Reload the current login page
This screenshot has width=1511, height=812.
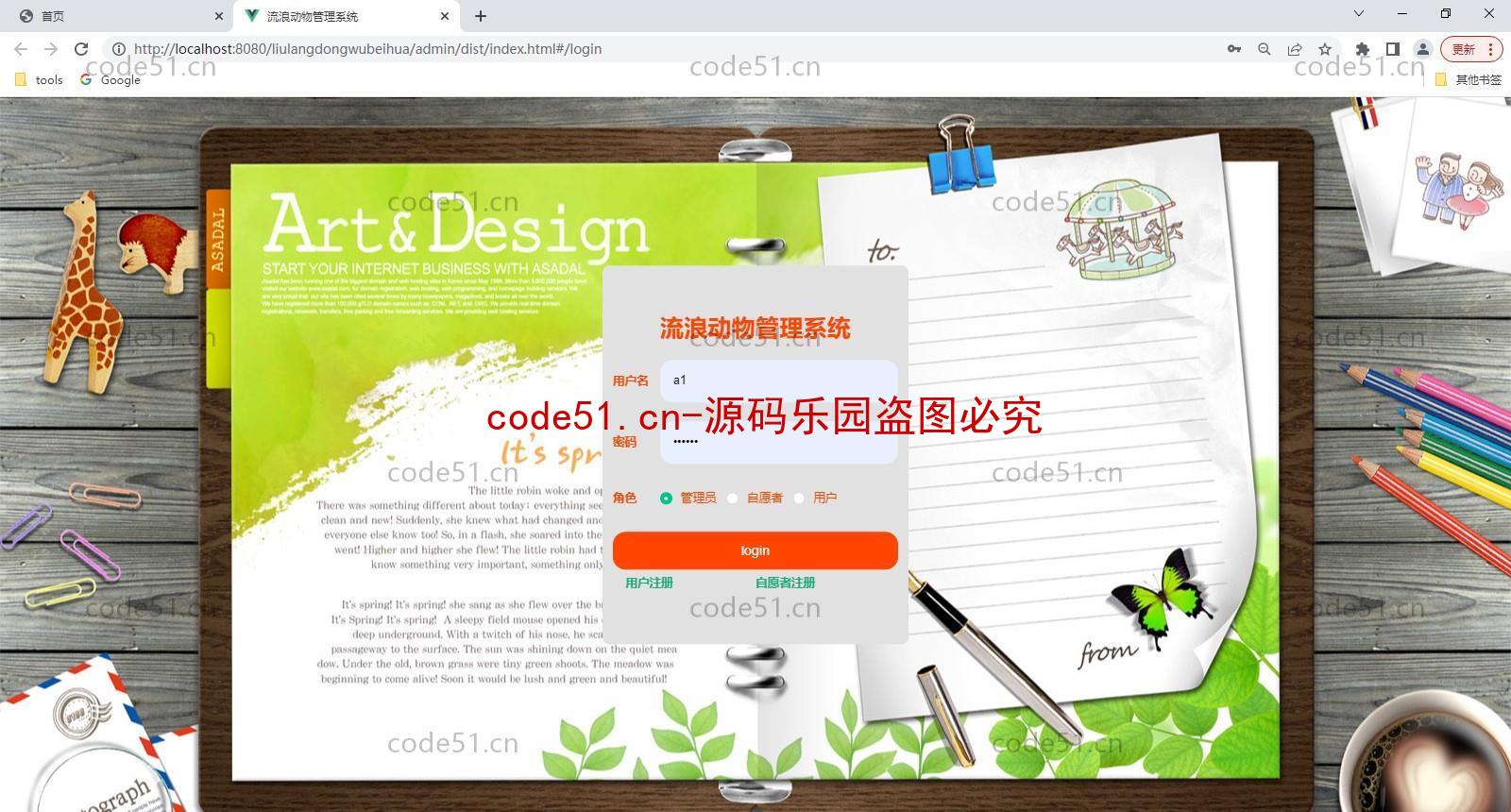click(81, 49)
